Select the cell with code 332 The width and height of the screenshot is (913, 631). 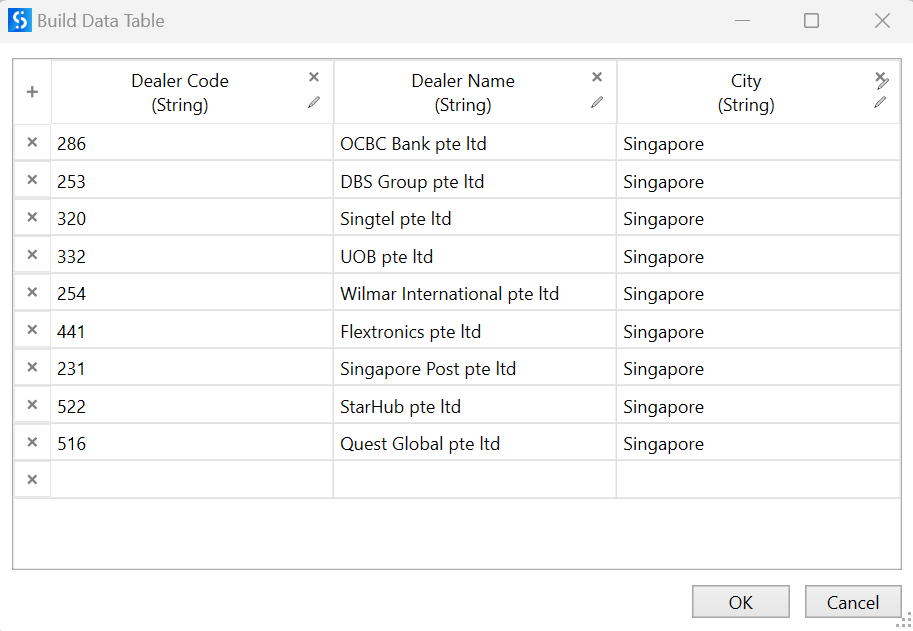pyautogui.click(x=192, y=256)
